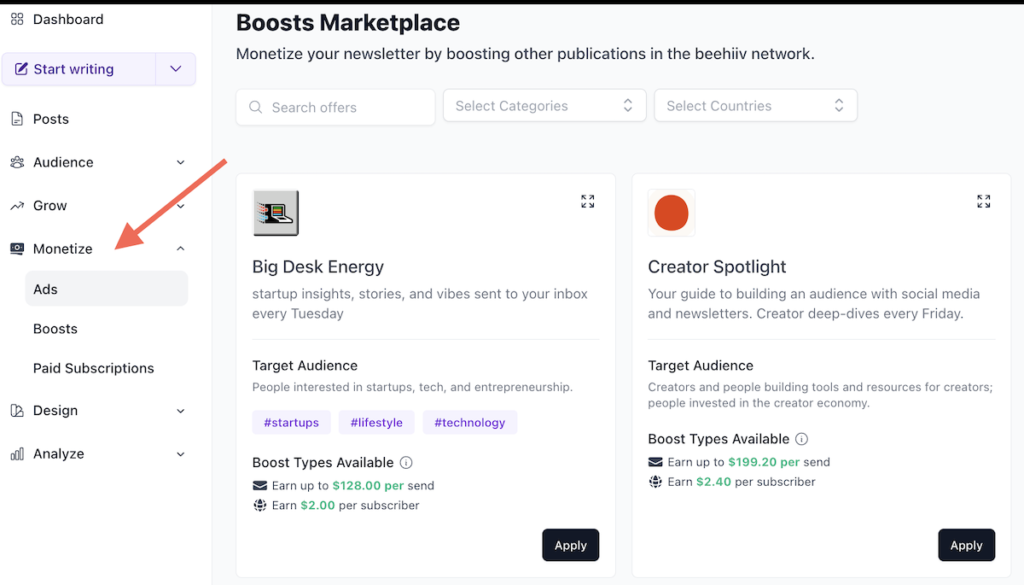
Task: Click the #startups tag
Action: point(291,422)
